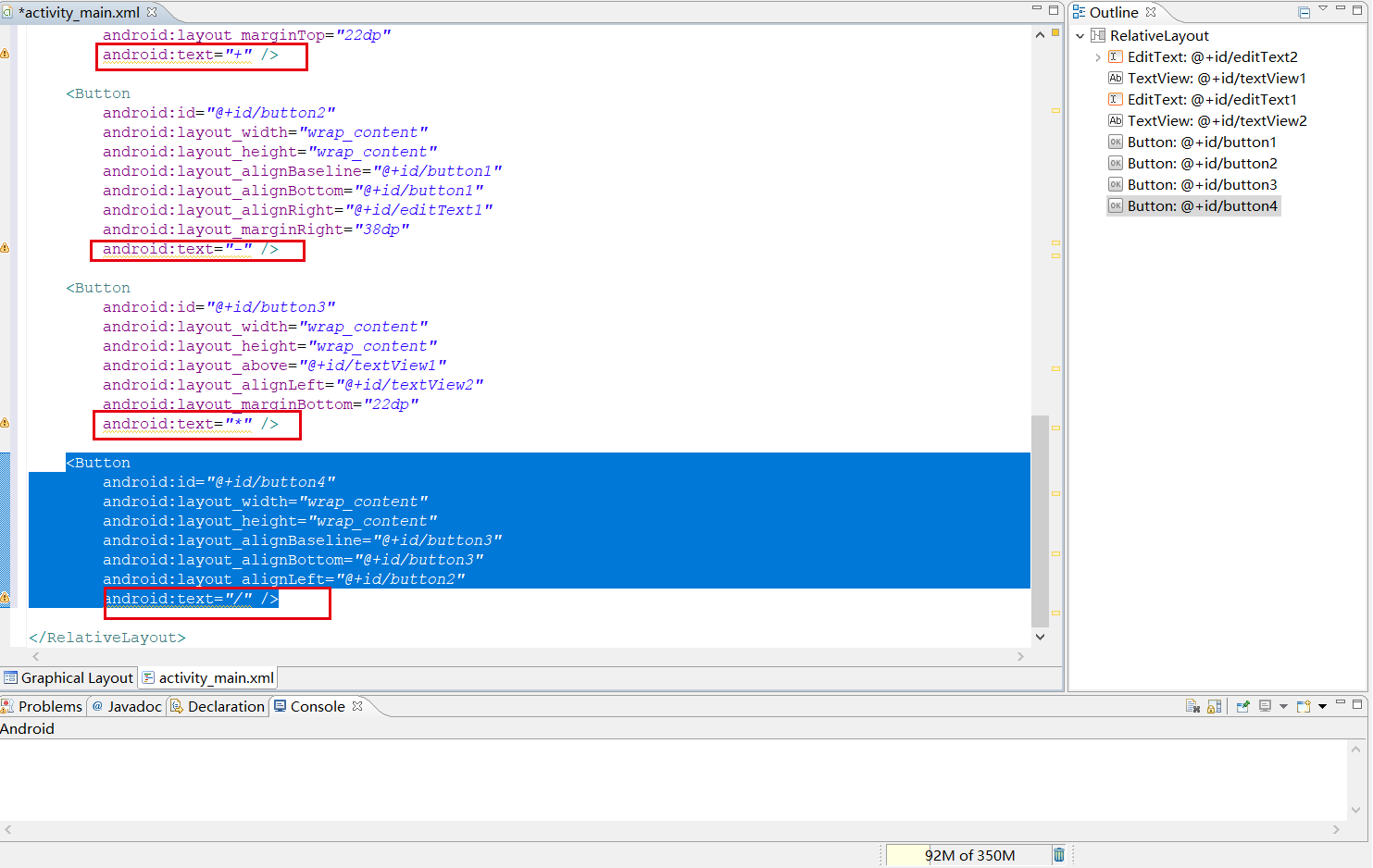The image size is (1373, 868).
Task: Open the Declaration tab
Action: click(x=218, y=706)
